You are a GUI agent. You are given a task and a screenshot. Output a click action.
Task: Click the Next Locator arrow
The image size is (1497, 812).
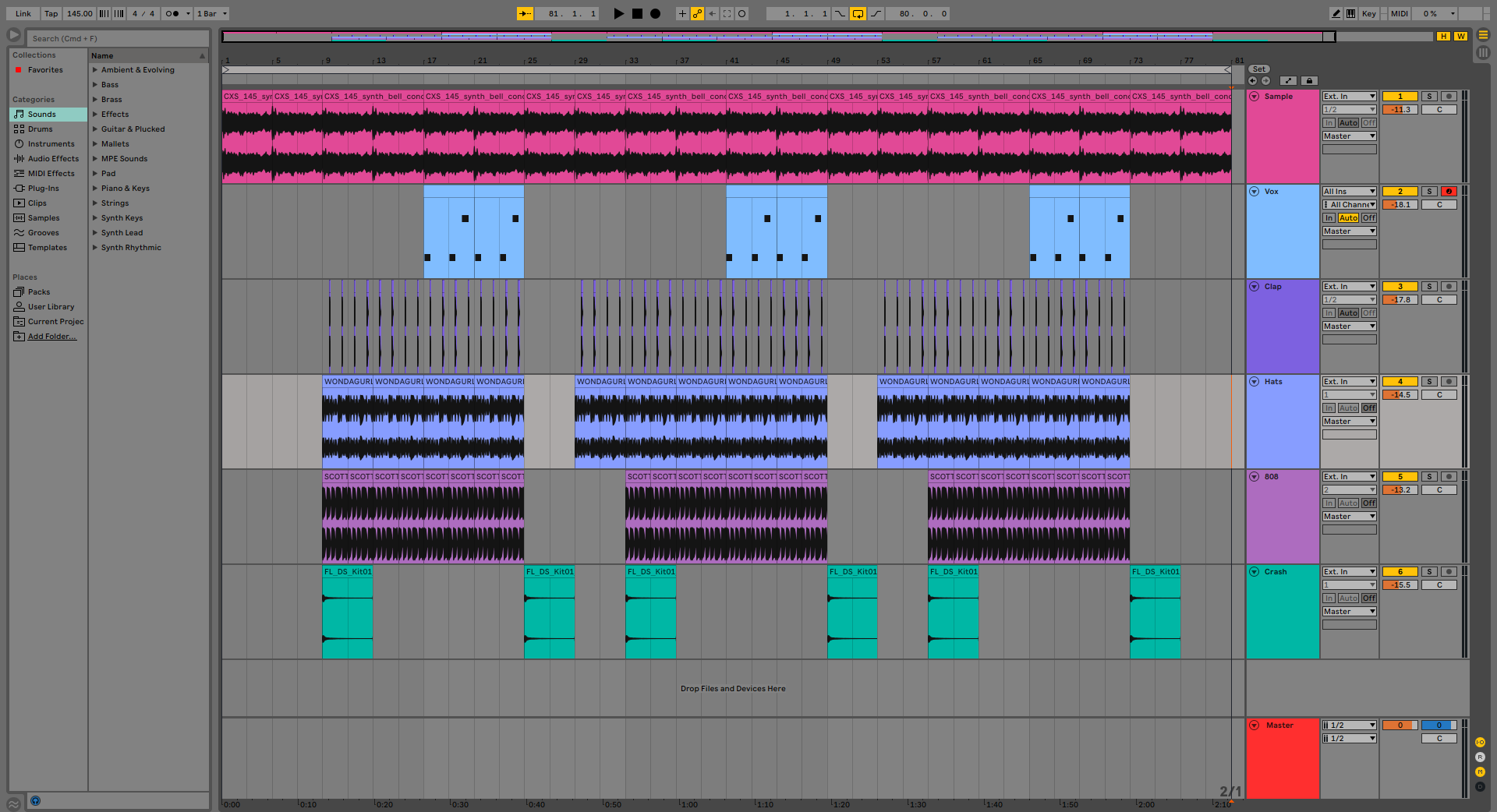point(1265,80)
